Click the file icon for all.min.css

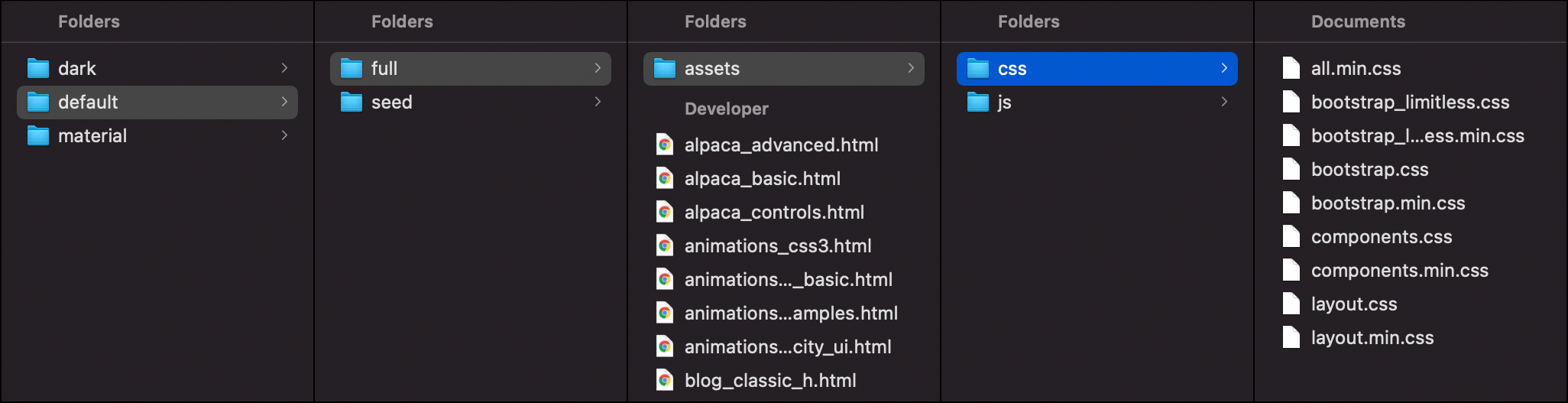pyautogui.click(x=1291, y=68)
